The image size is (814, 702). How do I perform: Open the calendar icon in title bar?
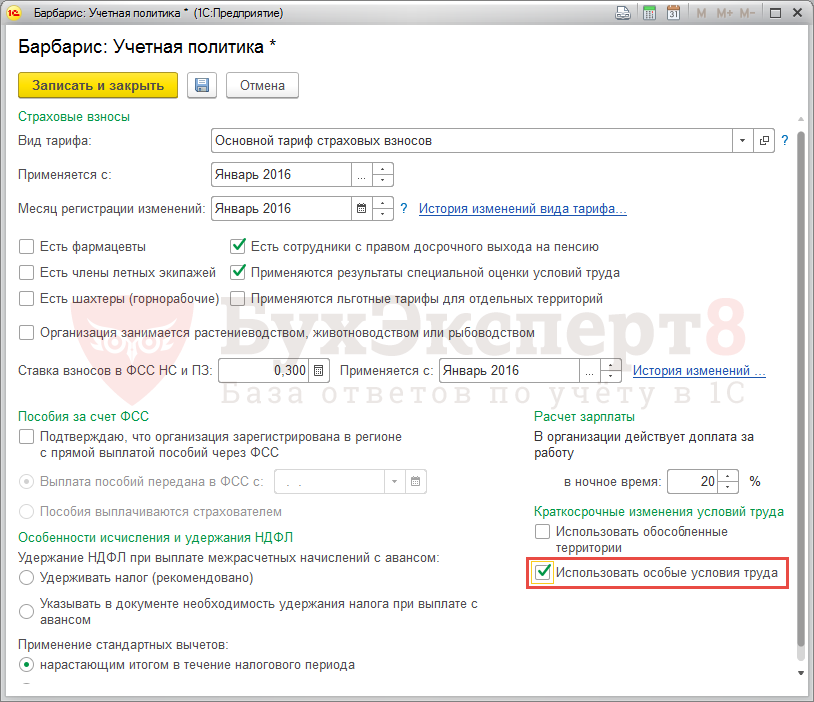673,14
